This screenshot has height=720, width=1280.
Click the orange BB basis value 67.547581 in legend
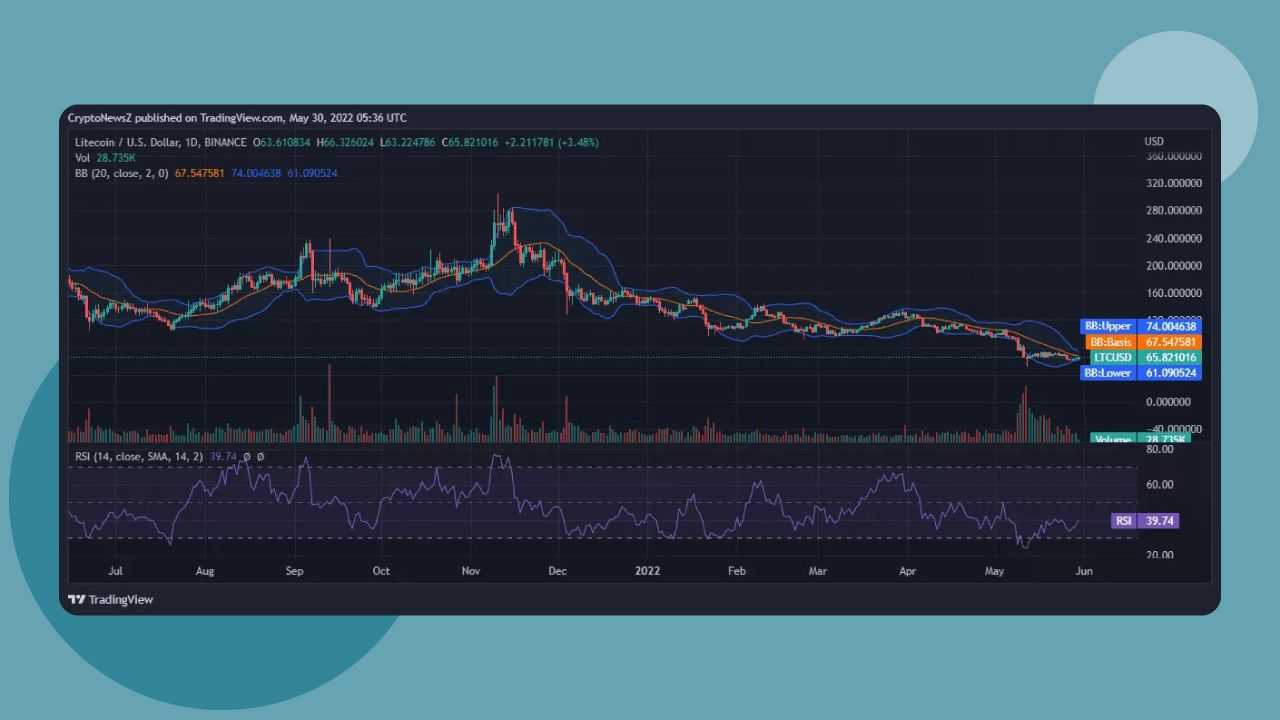[x=200, y=173]
